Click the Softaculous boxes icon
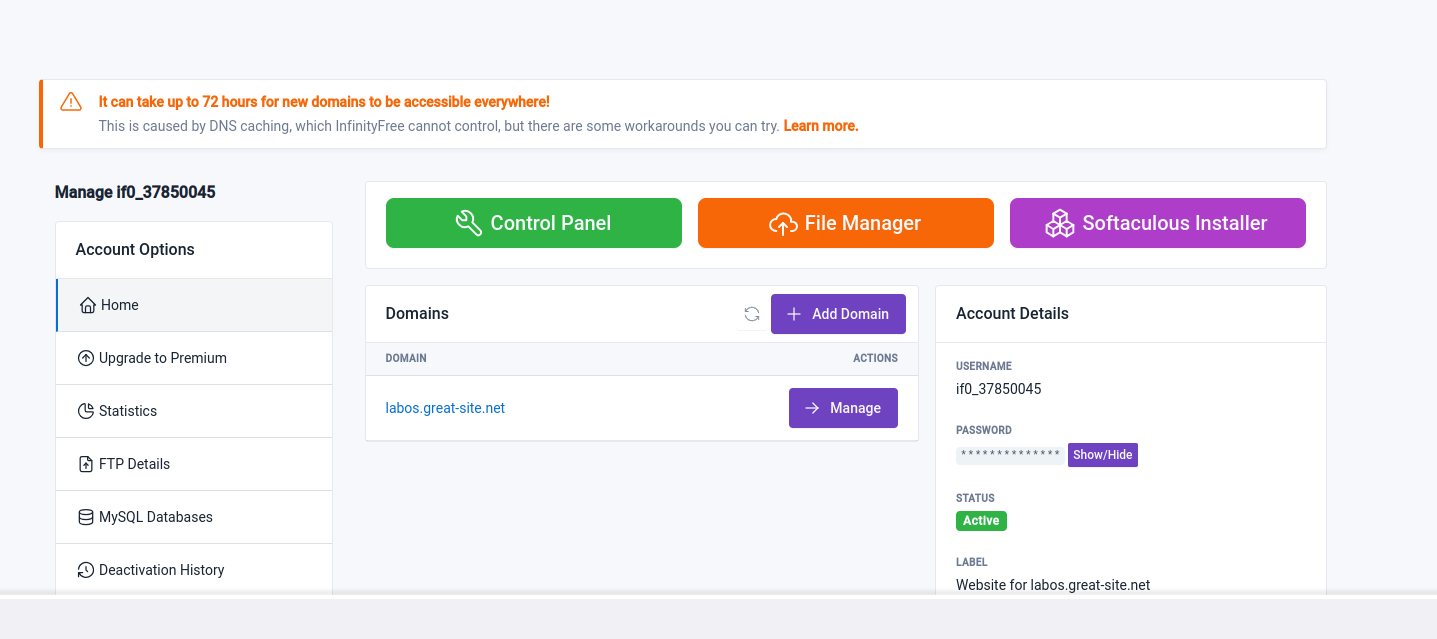 tap(1060, 223)
